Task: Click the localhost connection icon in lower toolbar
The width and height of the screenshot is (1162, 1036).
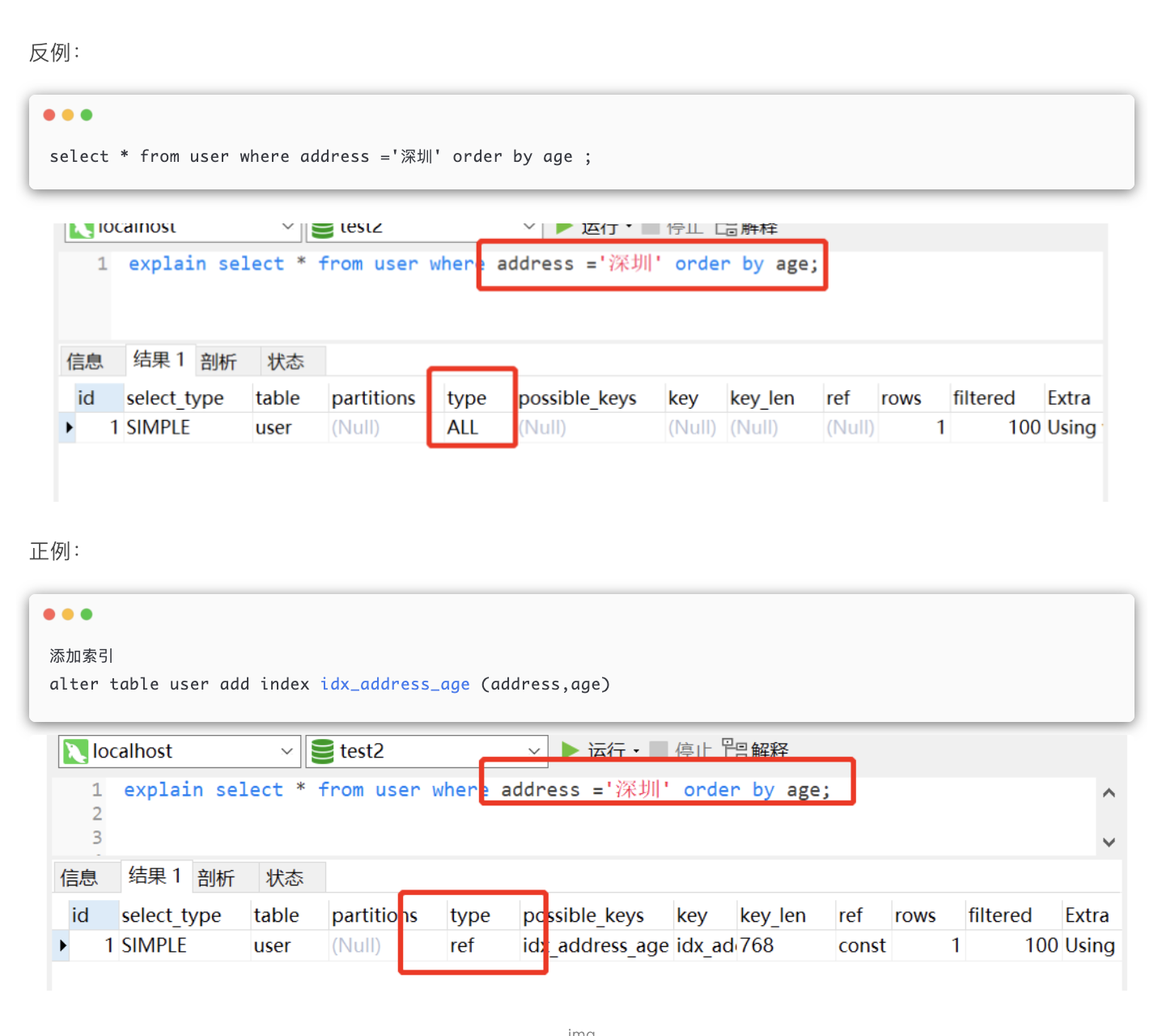Action: 75,751
